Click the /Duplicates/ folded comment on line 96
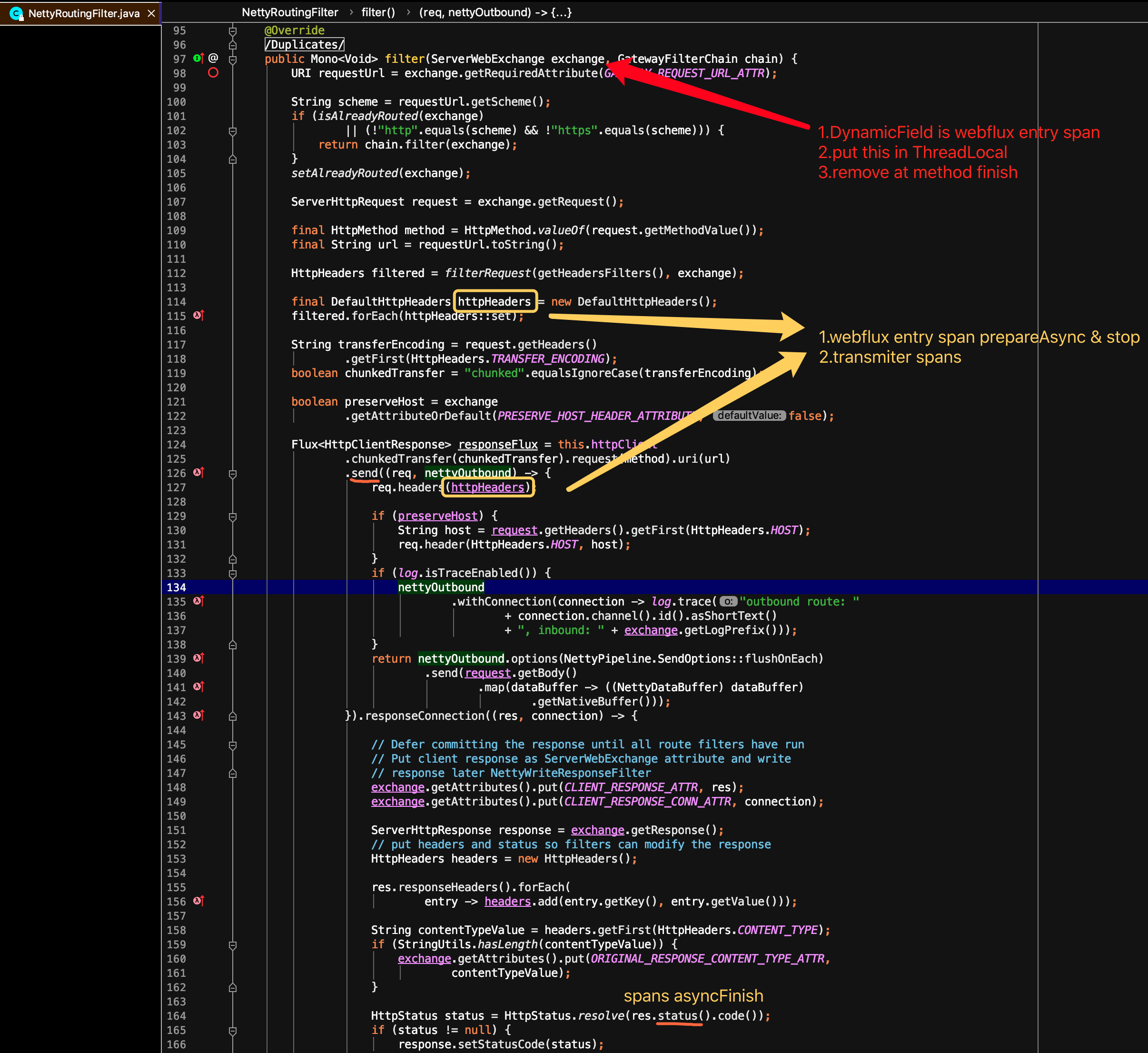Viewport: 1148px width, 1053px height. (x=304, y=44)
